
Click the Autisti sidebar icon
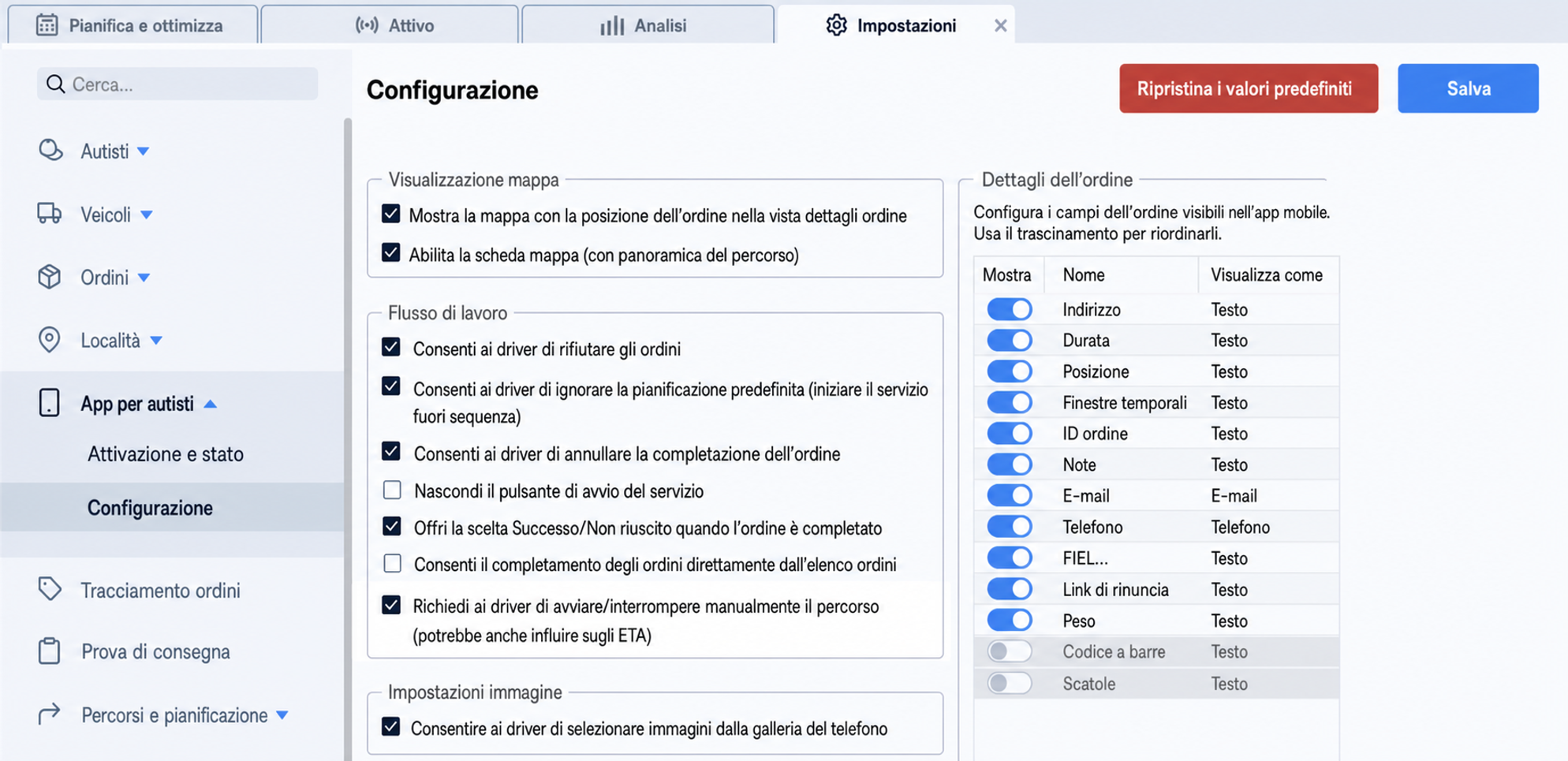click(50, 150)
